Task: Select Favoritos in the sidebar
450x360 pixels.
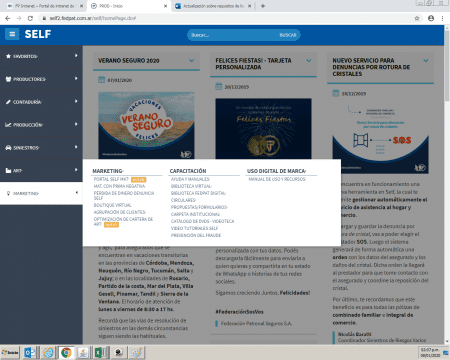Action: pyautogui.click(x=41, y=56)
